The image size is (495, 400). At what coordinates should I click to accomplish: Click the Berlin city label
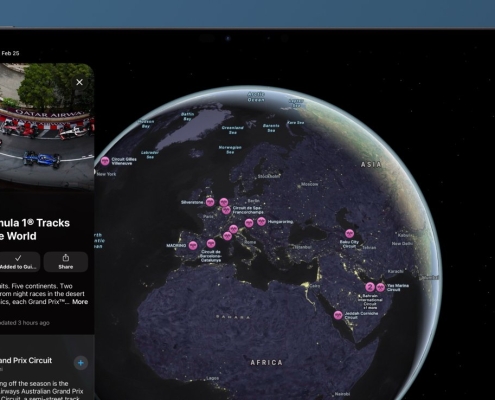pos(254,201)
